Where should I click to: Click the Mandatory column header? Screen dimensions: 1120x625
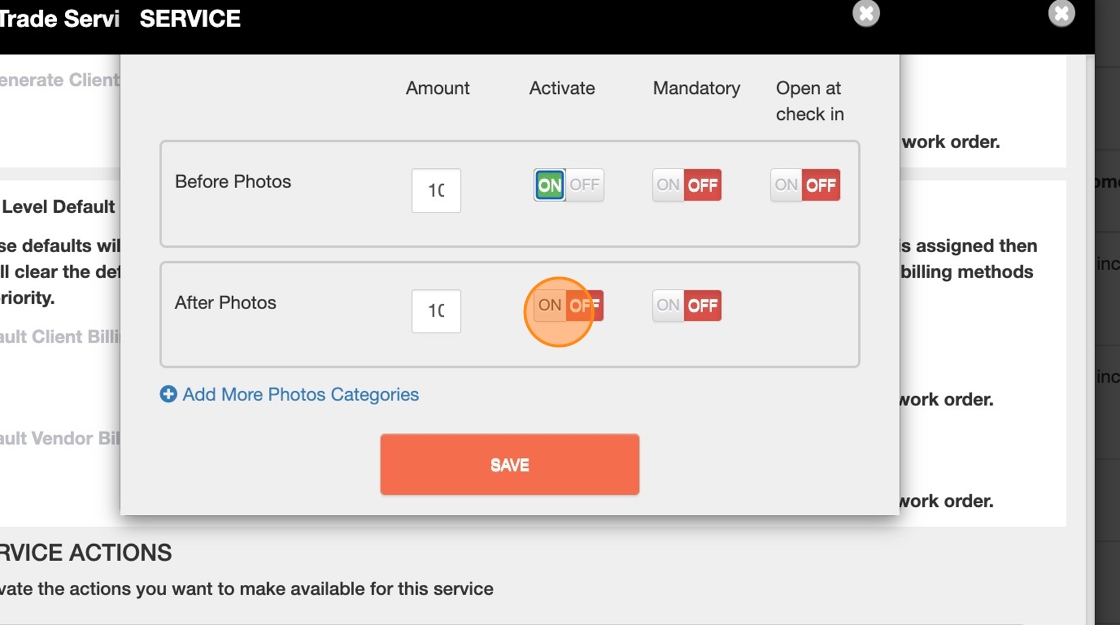(696, 88)
